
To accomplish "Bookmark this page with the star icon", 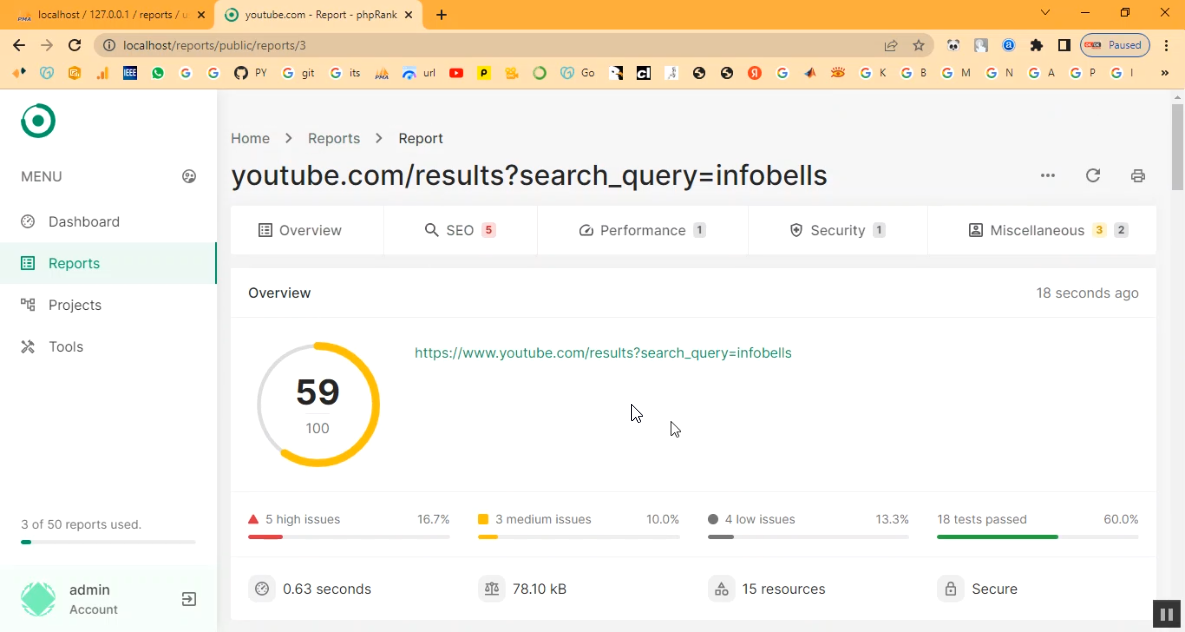I will [918, 45].
